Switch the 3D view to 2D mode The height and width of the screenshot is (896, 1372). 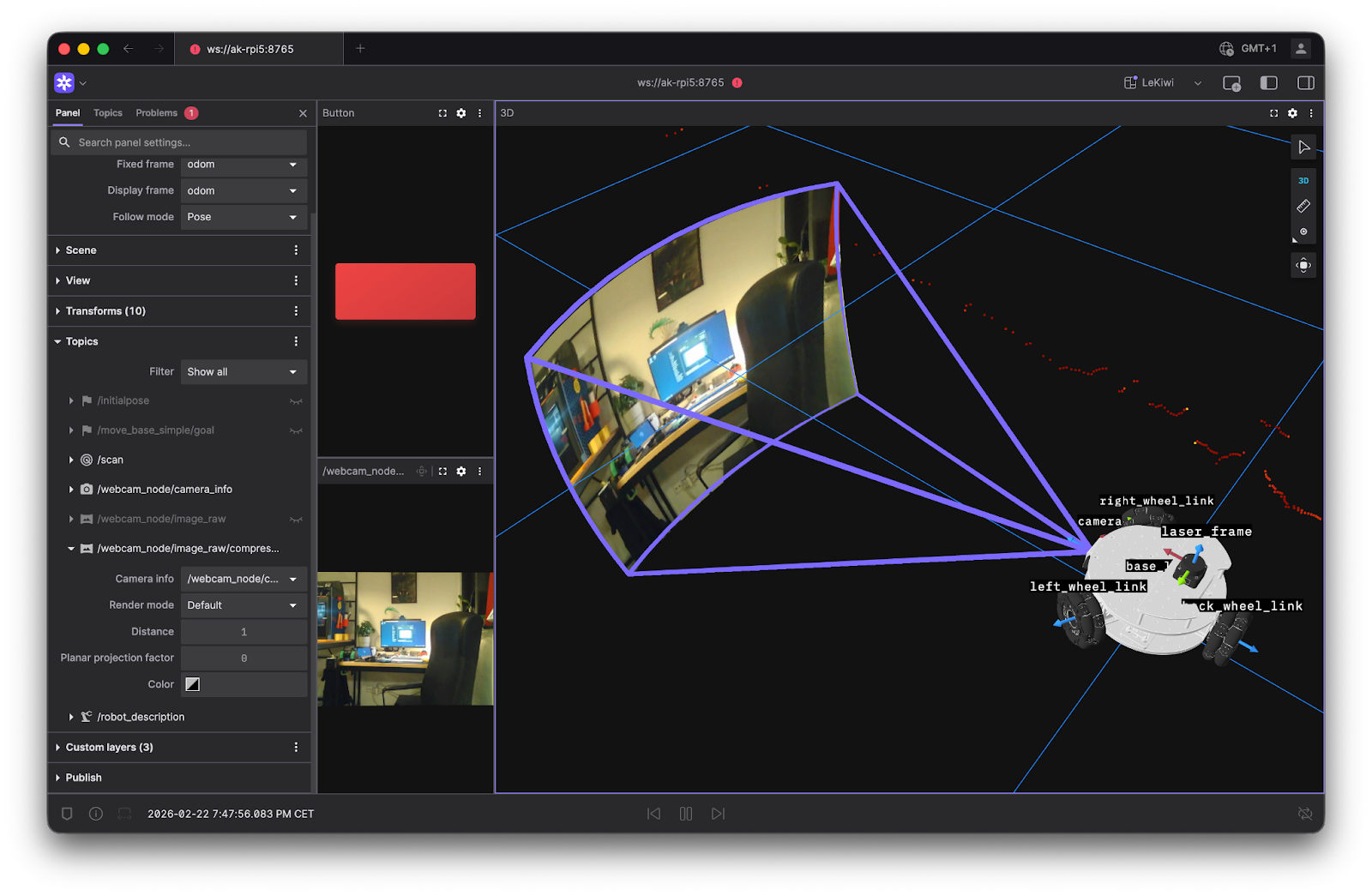tap(1303, 180)
